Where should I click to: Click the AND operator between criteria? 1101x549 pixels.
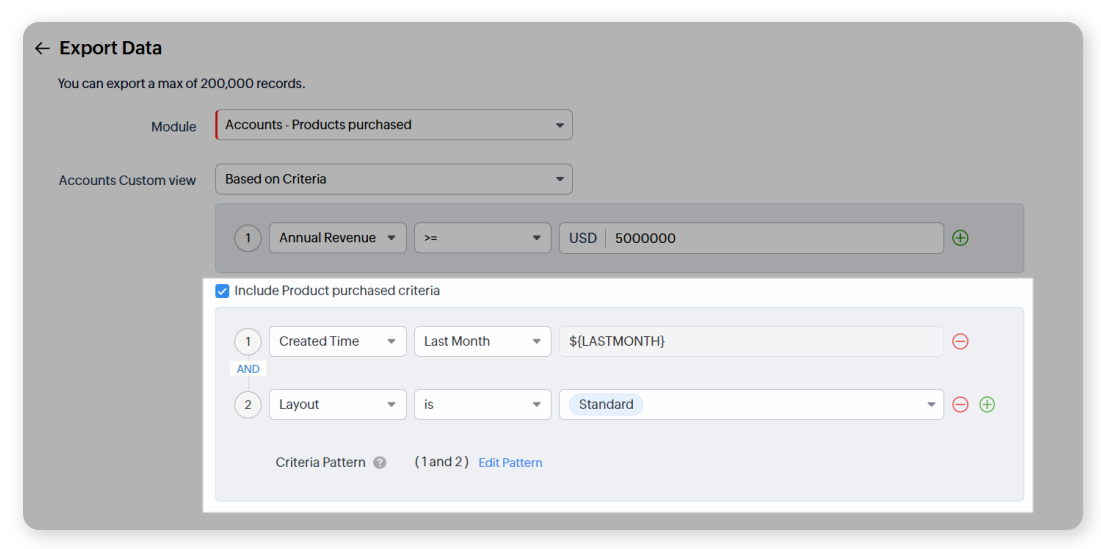(248, 369)
